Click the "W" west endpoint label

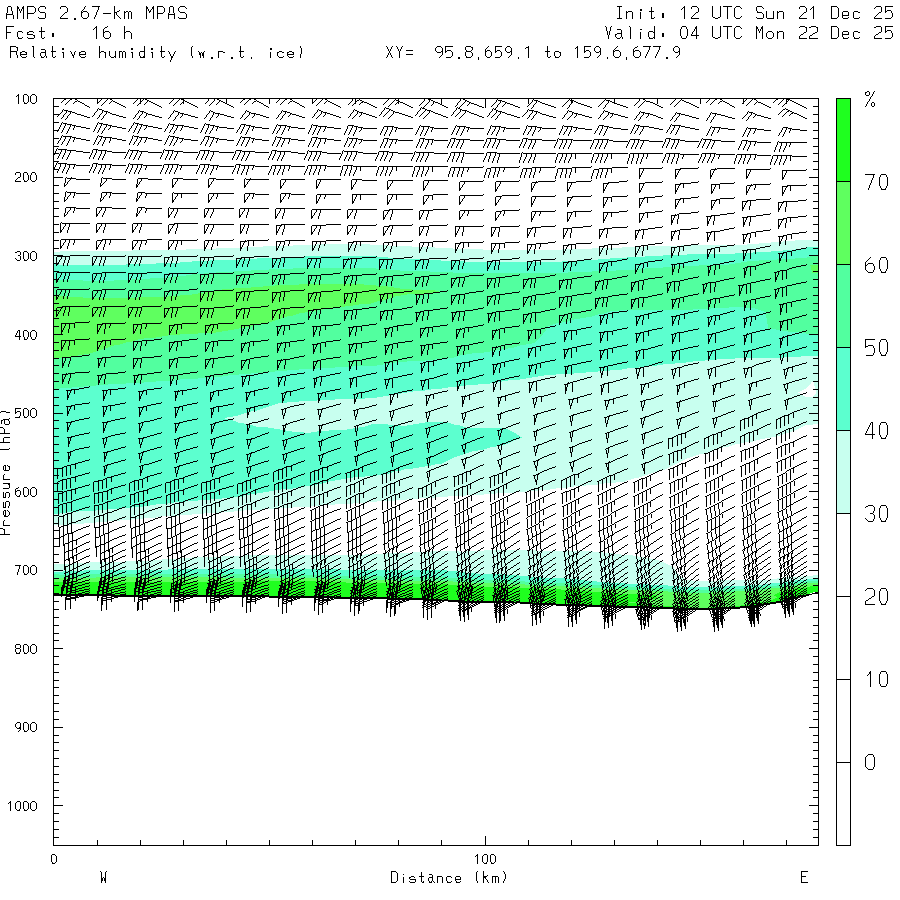point(103,878)
